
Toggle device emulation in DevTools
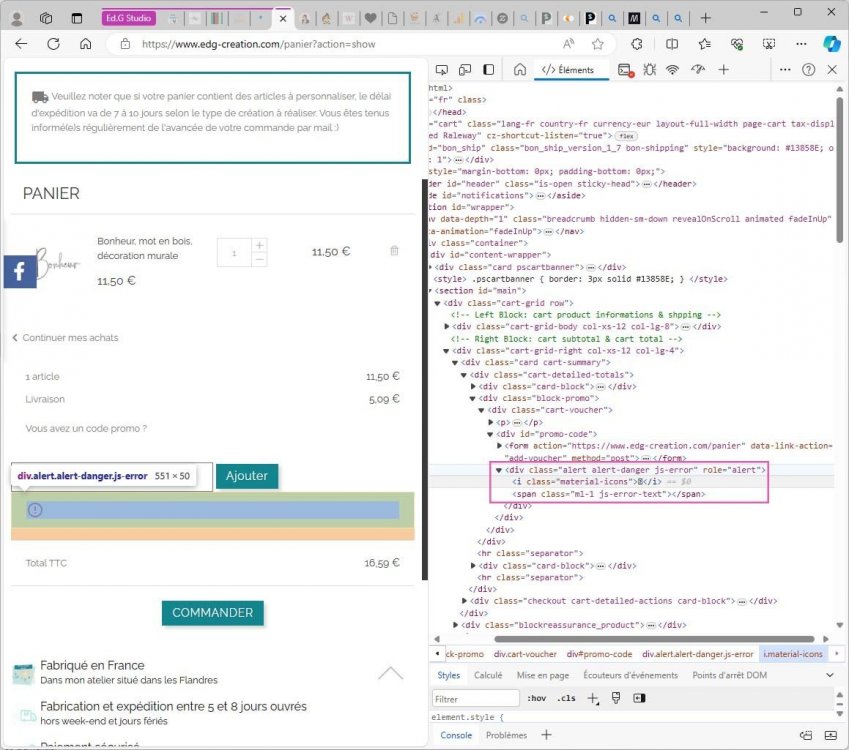(465, 70)
